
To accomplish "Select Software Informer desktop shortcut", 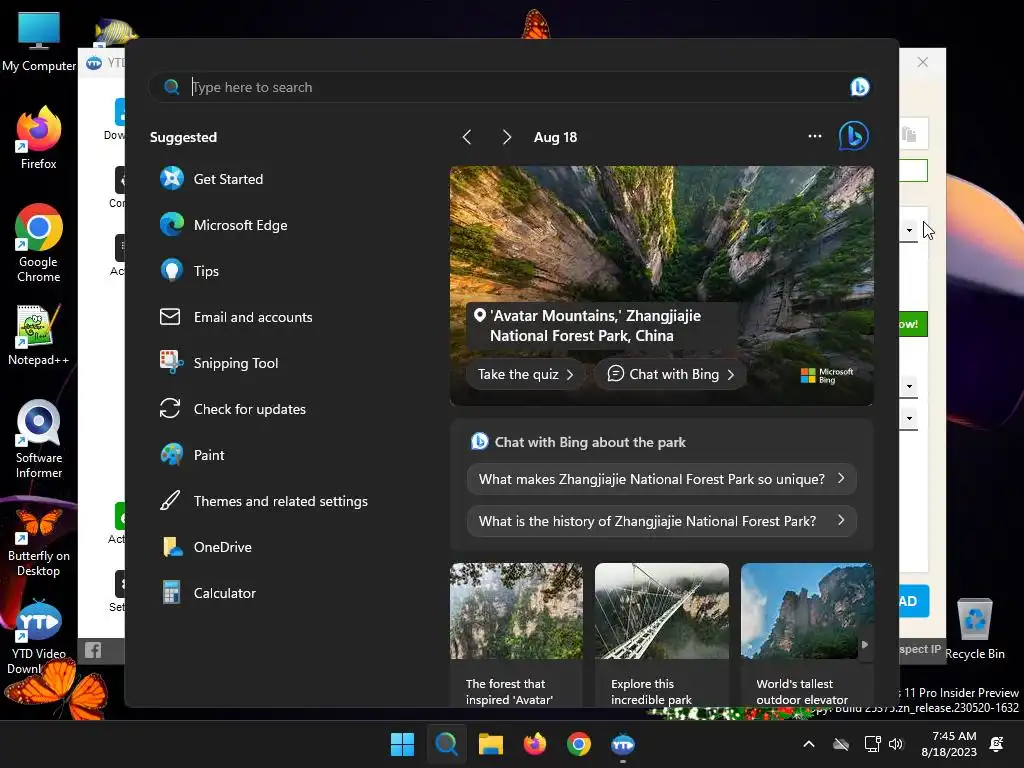I will click(x=39, y=439).
